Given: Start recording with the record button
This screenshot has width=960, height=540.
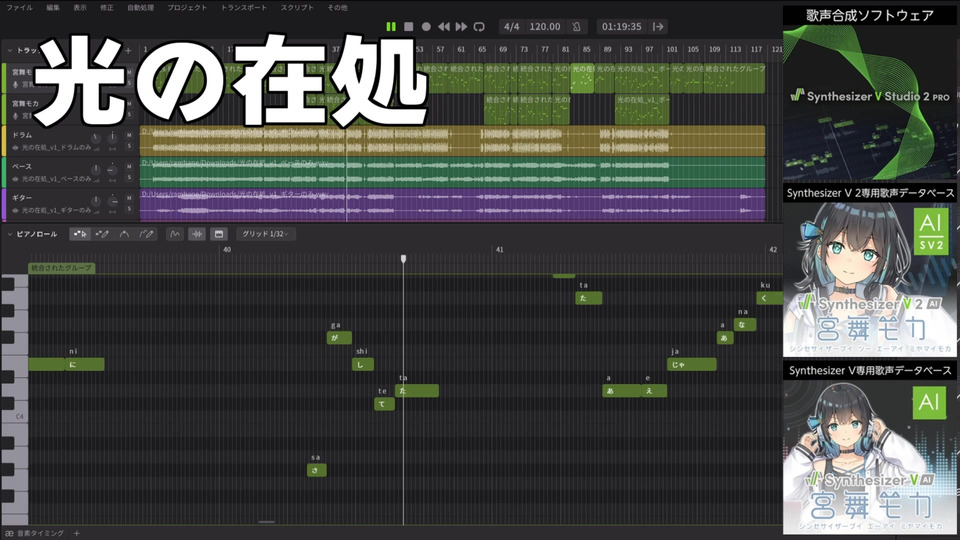Looking at the screenshot, I should (x=426, y=26).
